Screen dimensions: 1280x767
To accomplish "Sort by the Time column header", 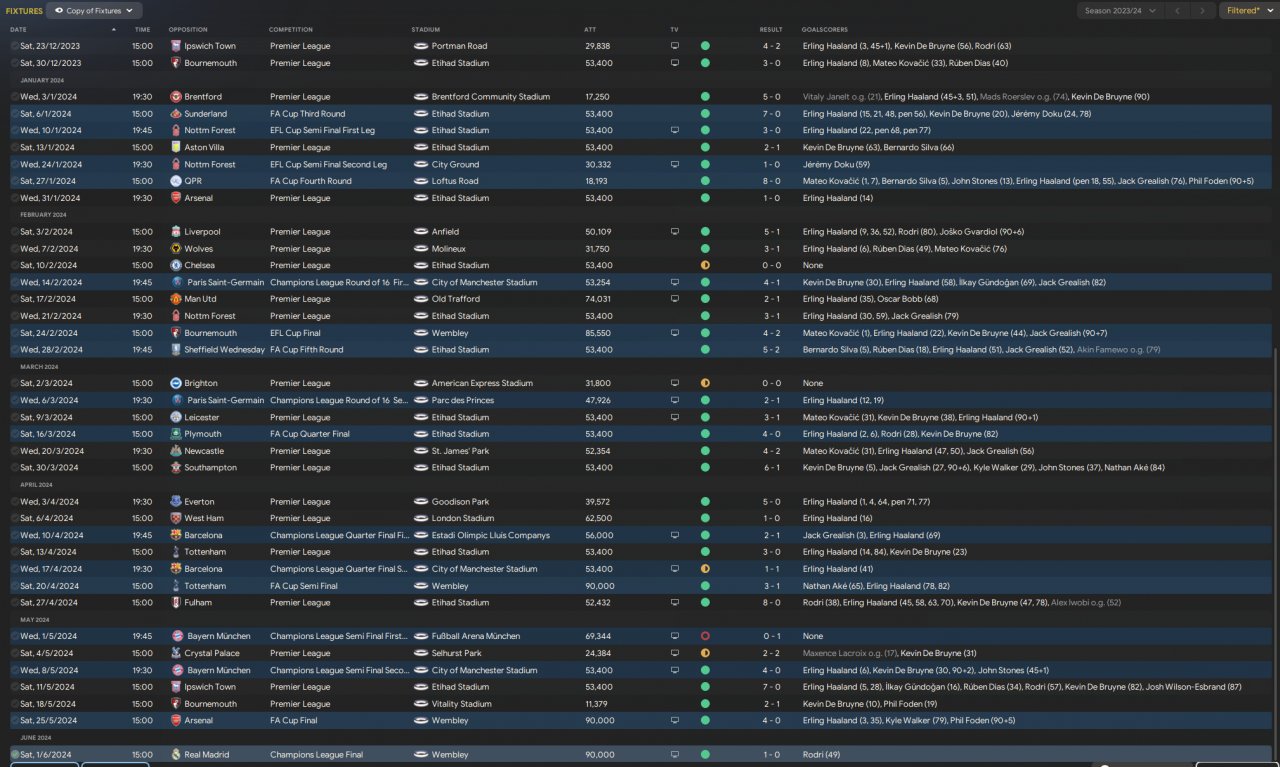I will click(x=142, y=30).
